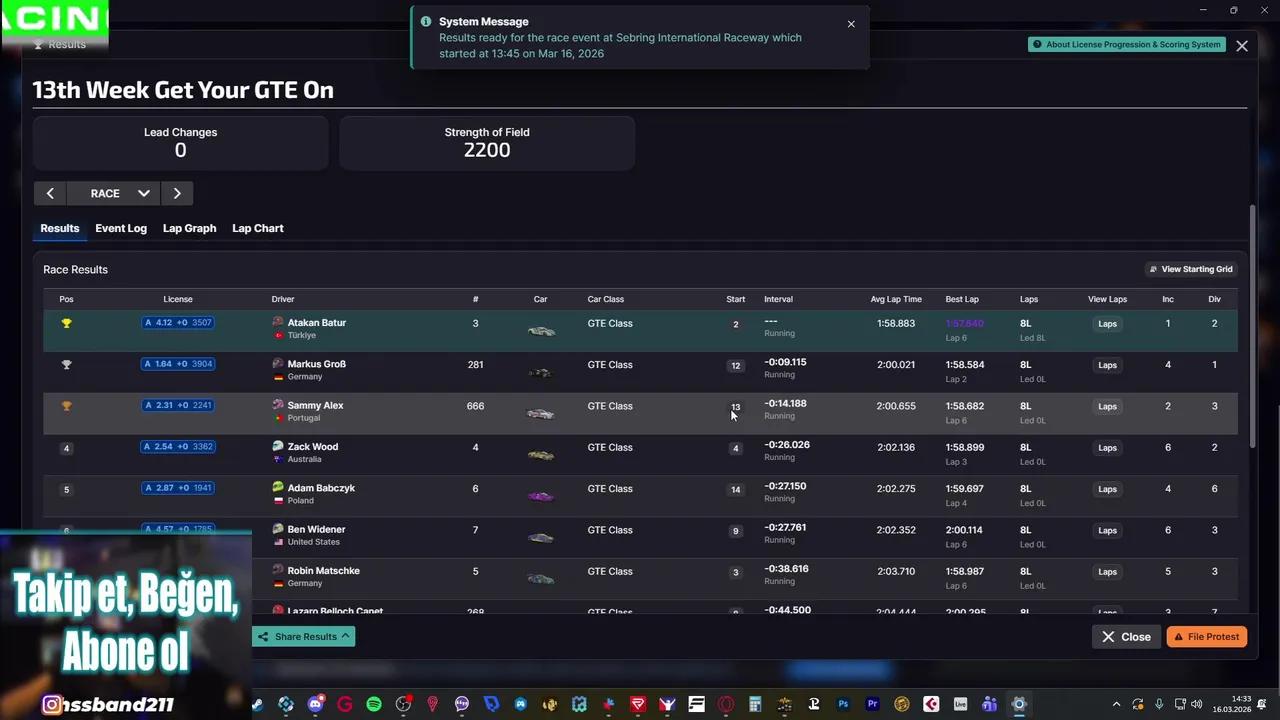
Task: View Laps for Zack Wood
Action: tap(1107, 448)
